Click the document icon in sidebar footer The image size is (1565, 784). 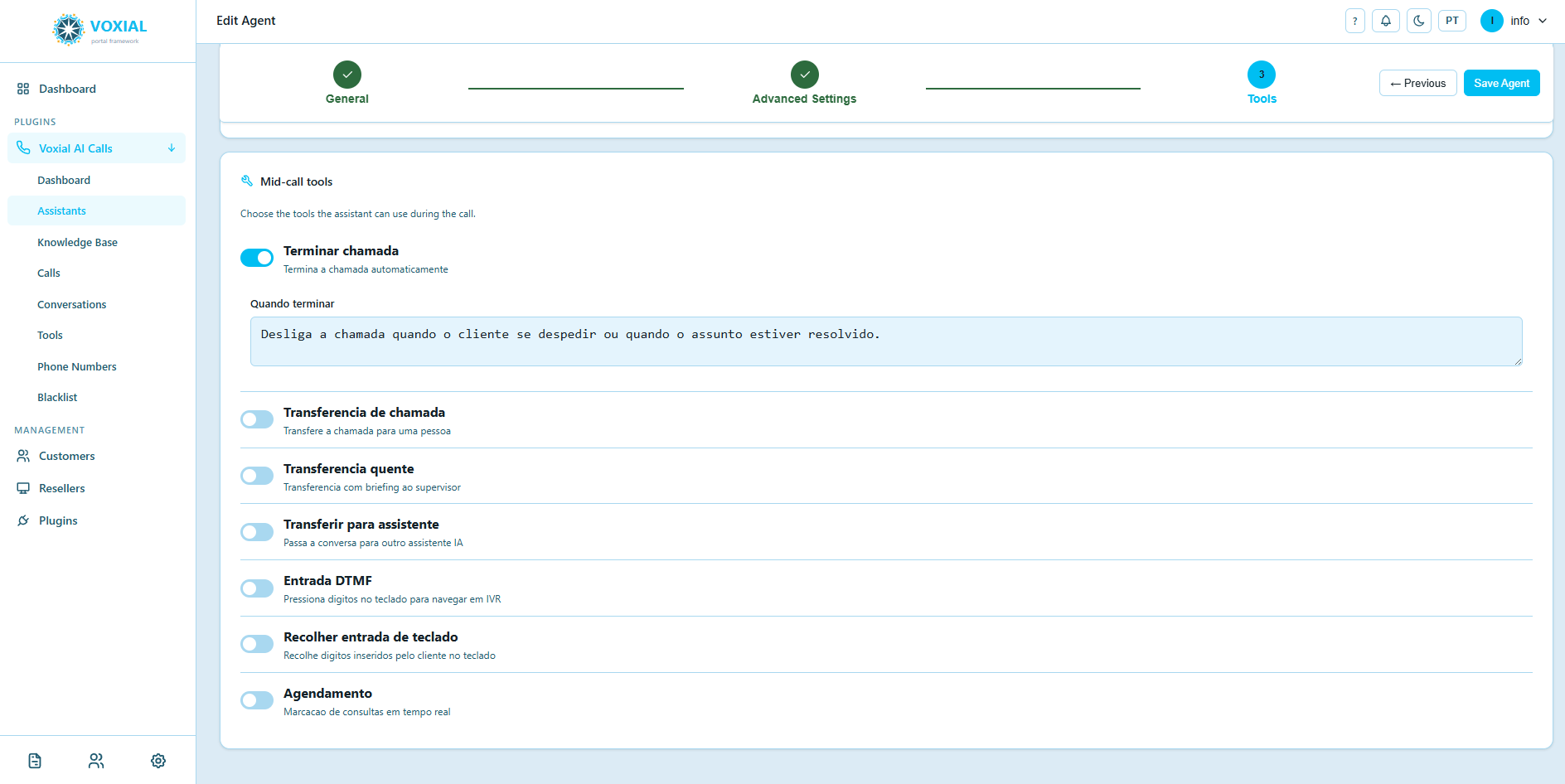(35, 761)
